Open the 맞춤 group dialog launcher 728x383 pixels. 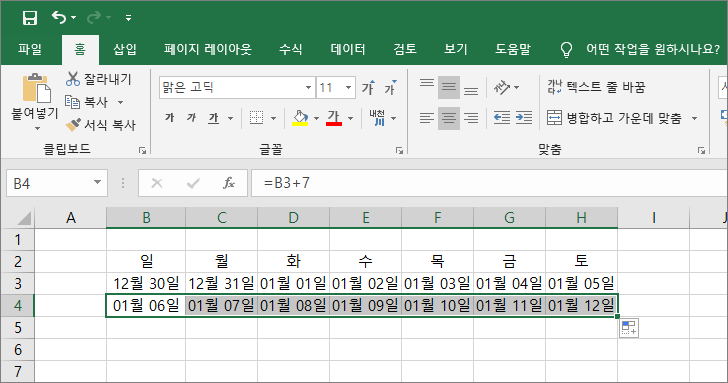click(702, 150)
